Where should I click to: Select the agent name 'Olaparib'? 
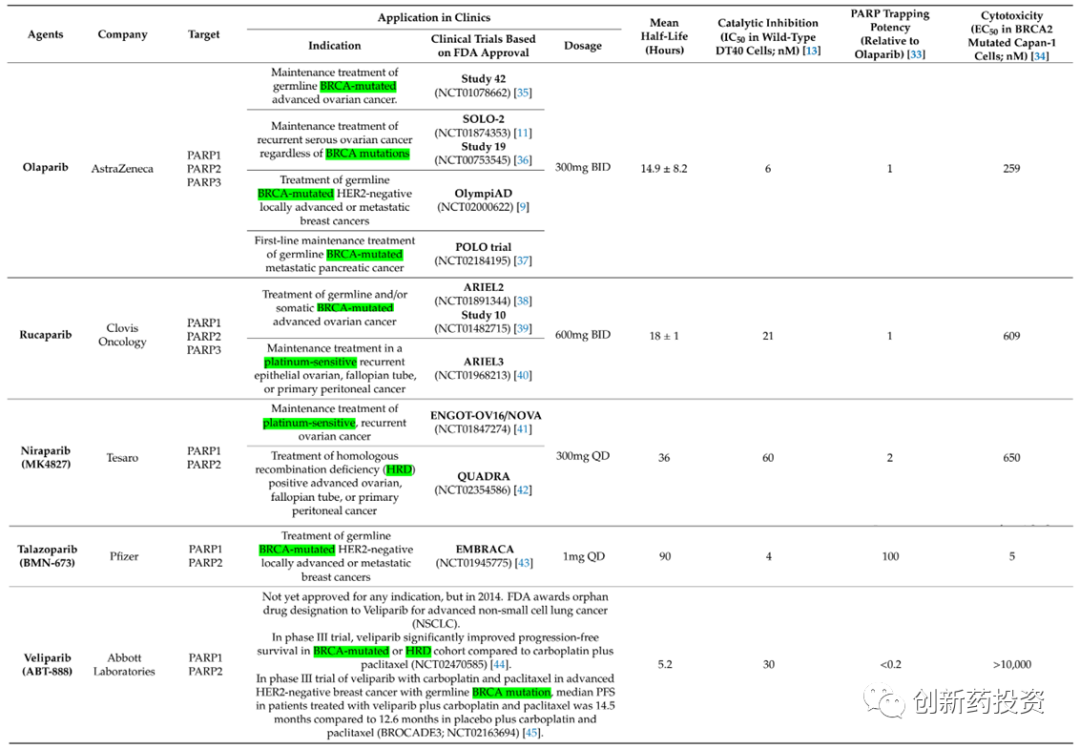45,167
